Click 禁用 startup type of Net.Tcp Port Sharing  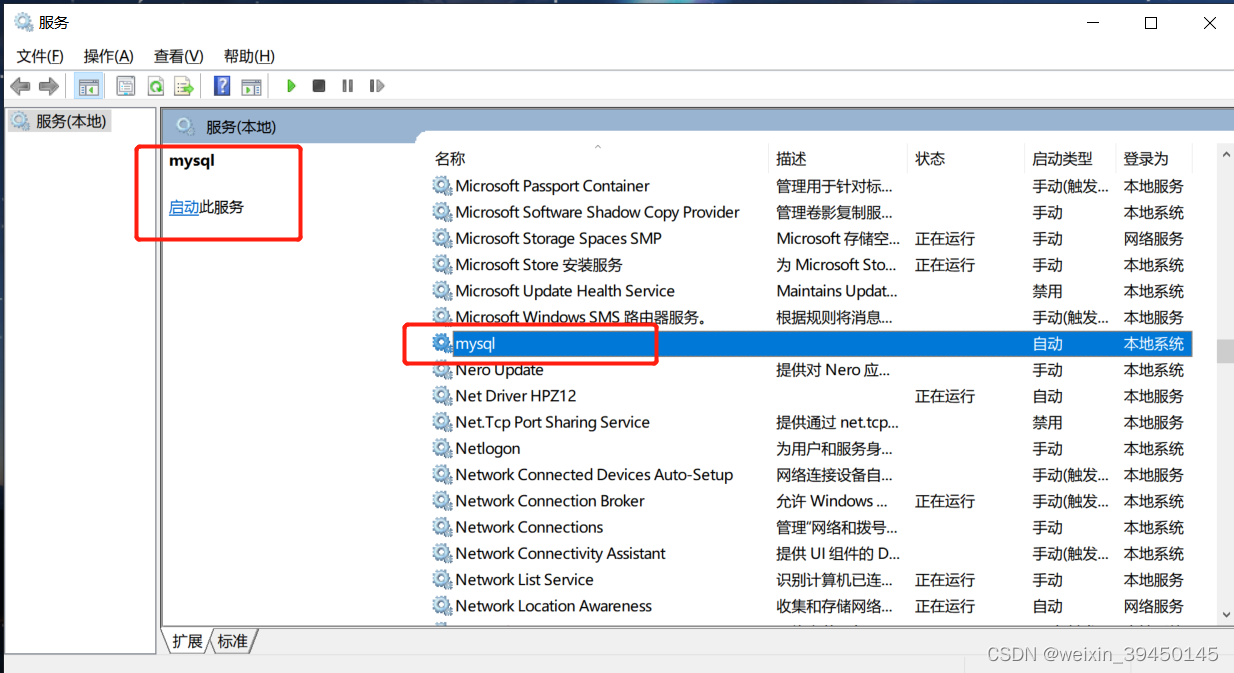pyautogui.click(x=1047, y=422)
